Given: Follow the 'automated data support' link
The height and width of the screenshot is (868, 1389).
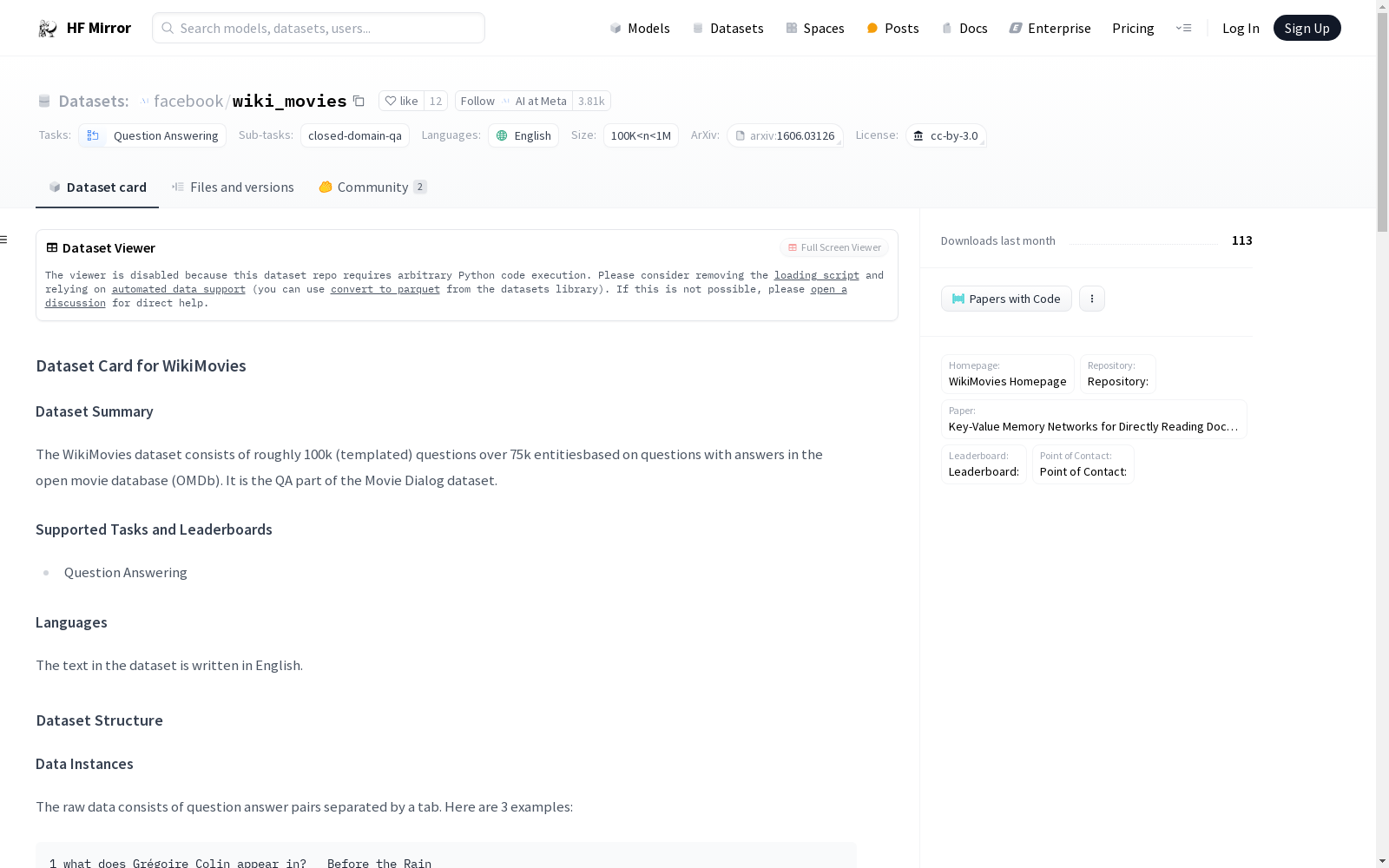Looking at the screenshot, I should (179, 289).
